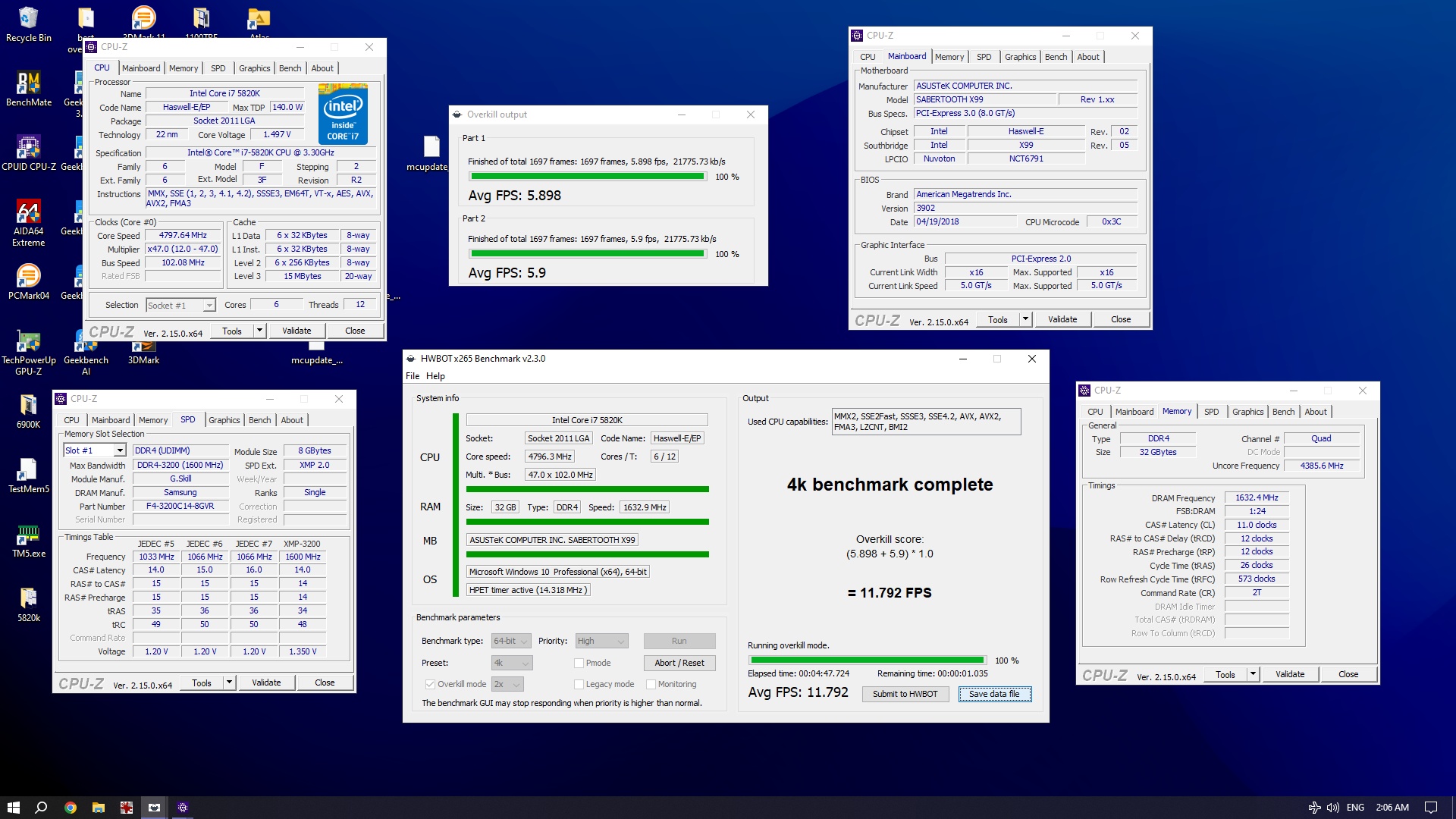Click the Abort / Reset button
The width and height of the screenshot is (1456, 819).
pos(679,663)
